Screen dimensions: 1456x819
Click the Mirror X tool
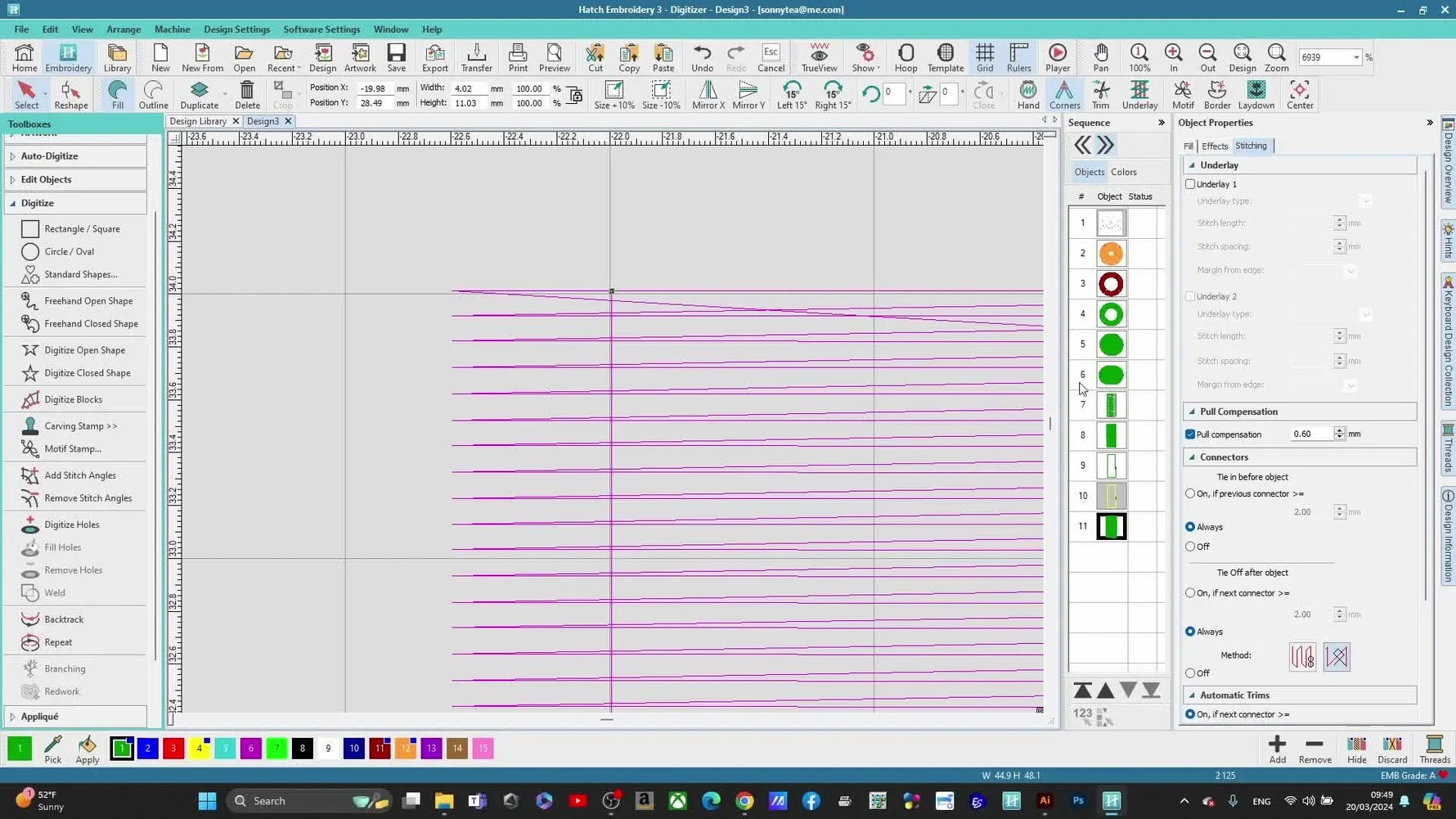tap(708, 95)
